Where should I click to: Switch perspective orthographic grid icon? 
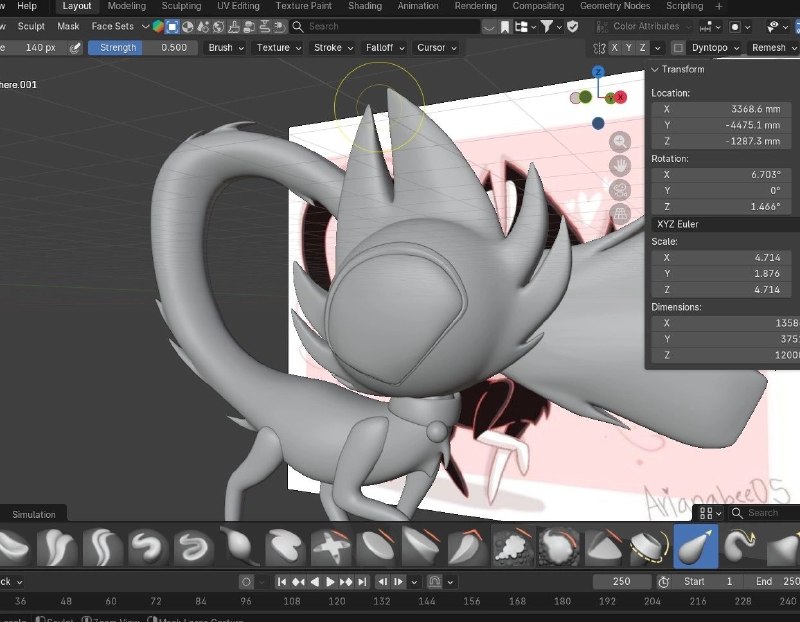tap(620, 214)
